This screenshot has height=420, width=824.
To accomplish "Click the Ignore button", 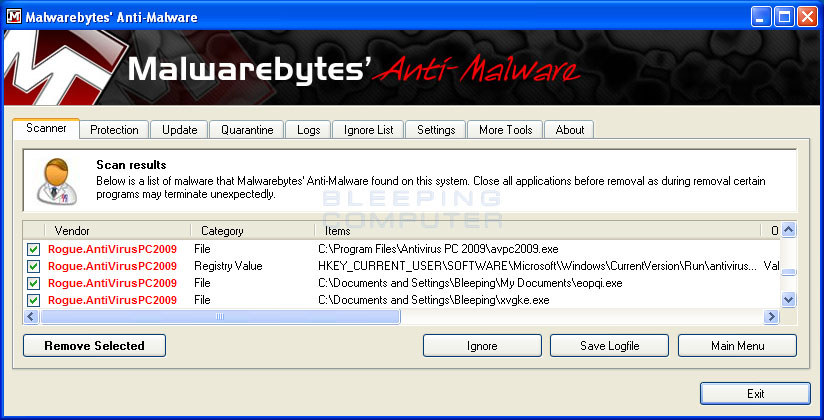I will 482,345.
